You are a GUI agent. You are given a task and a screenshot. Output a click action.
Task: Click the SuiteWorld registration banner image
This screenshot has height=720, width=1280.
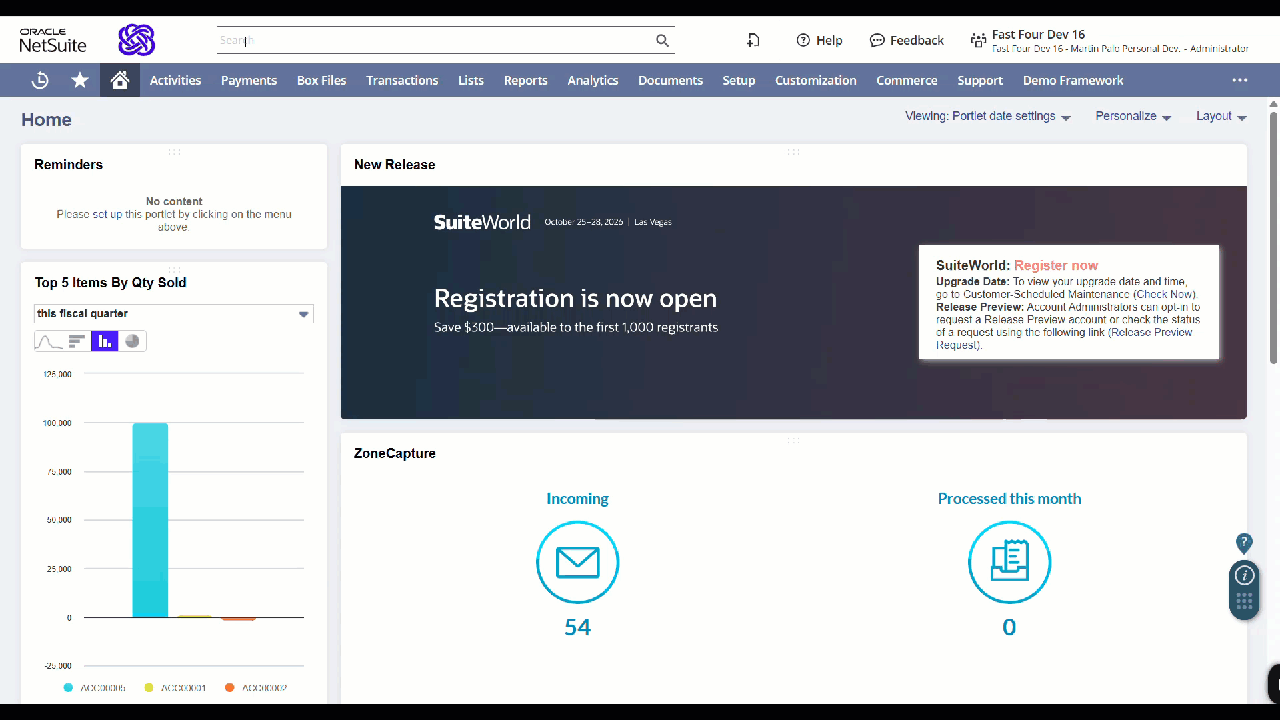794,302
